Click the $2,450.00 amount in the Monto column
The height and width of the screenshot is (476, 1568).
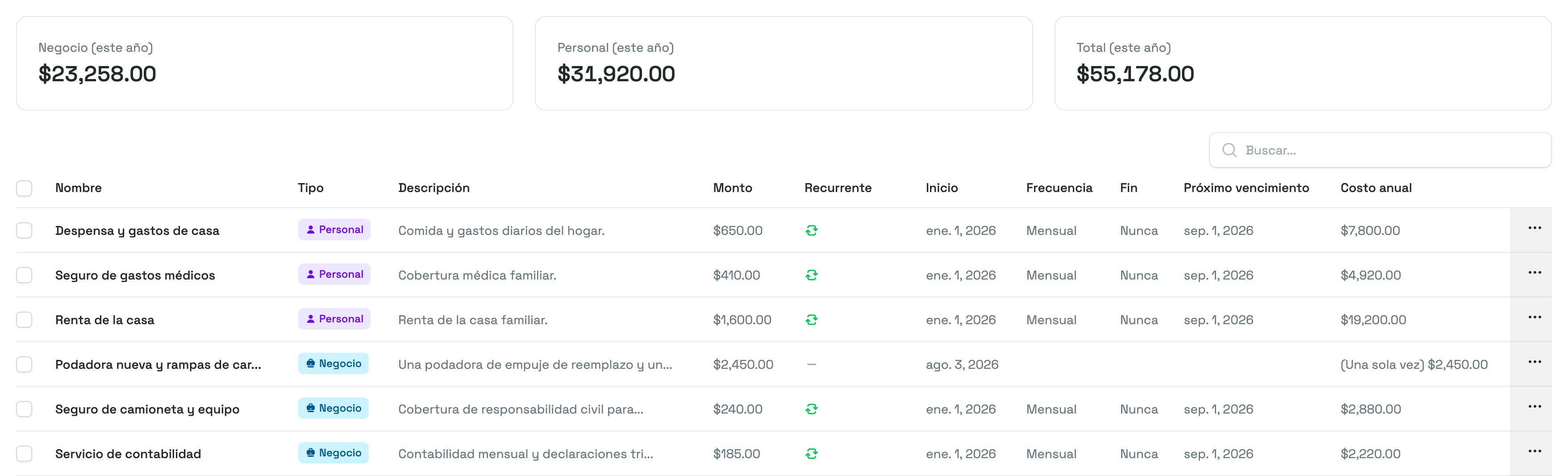pyautogui.click(x=743, y=365)
